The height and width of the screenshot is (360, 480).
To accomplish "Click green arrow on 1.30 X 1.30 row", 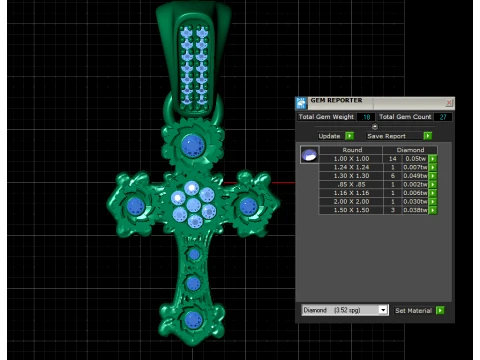I will (x=433, y=176).
